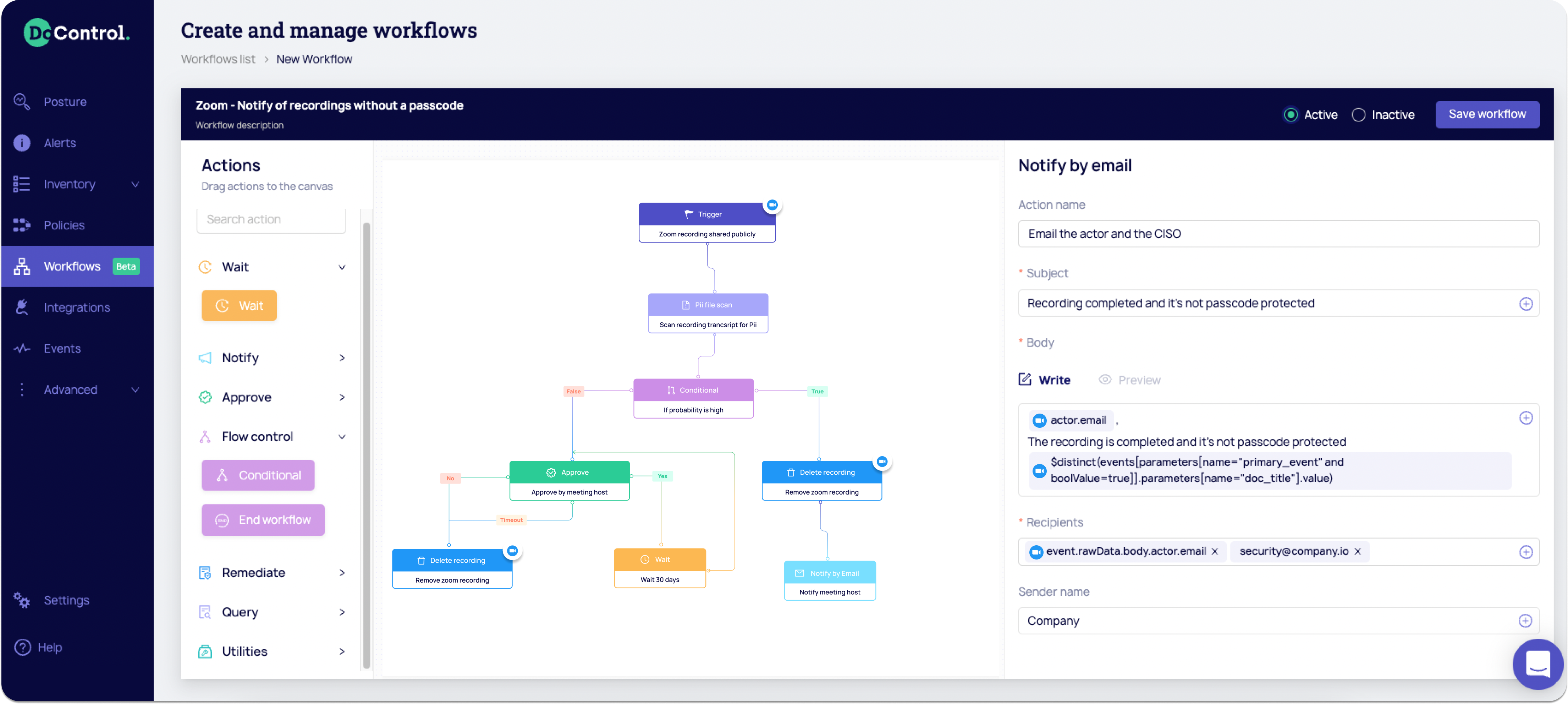1568x704 pixels.
Task: Click the Query search-document icon
Action: pos(205,612)
